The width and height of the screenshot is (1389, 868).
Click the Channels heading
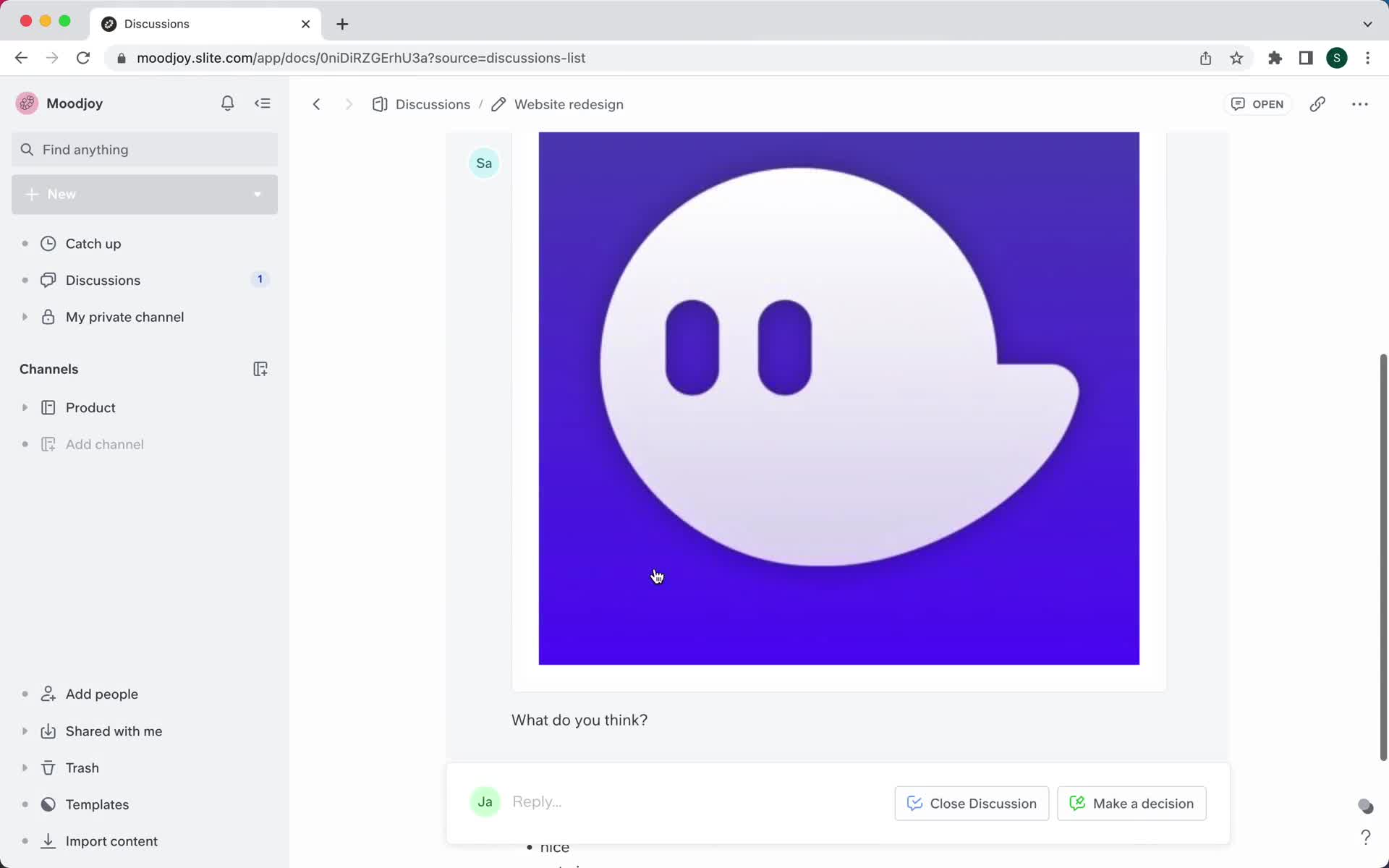pyautogui.click(x=48, y=369)
